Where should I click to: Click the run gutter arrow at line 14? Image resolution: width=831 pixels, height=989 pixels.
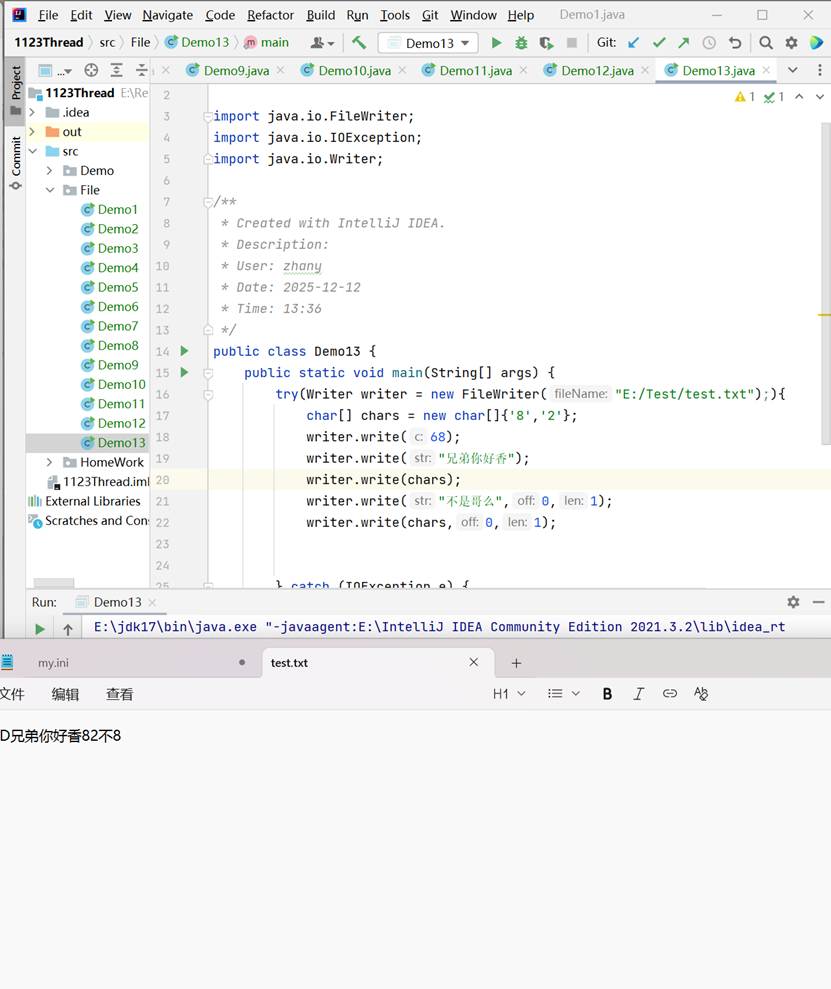[x=184, y=351]
